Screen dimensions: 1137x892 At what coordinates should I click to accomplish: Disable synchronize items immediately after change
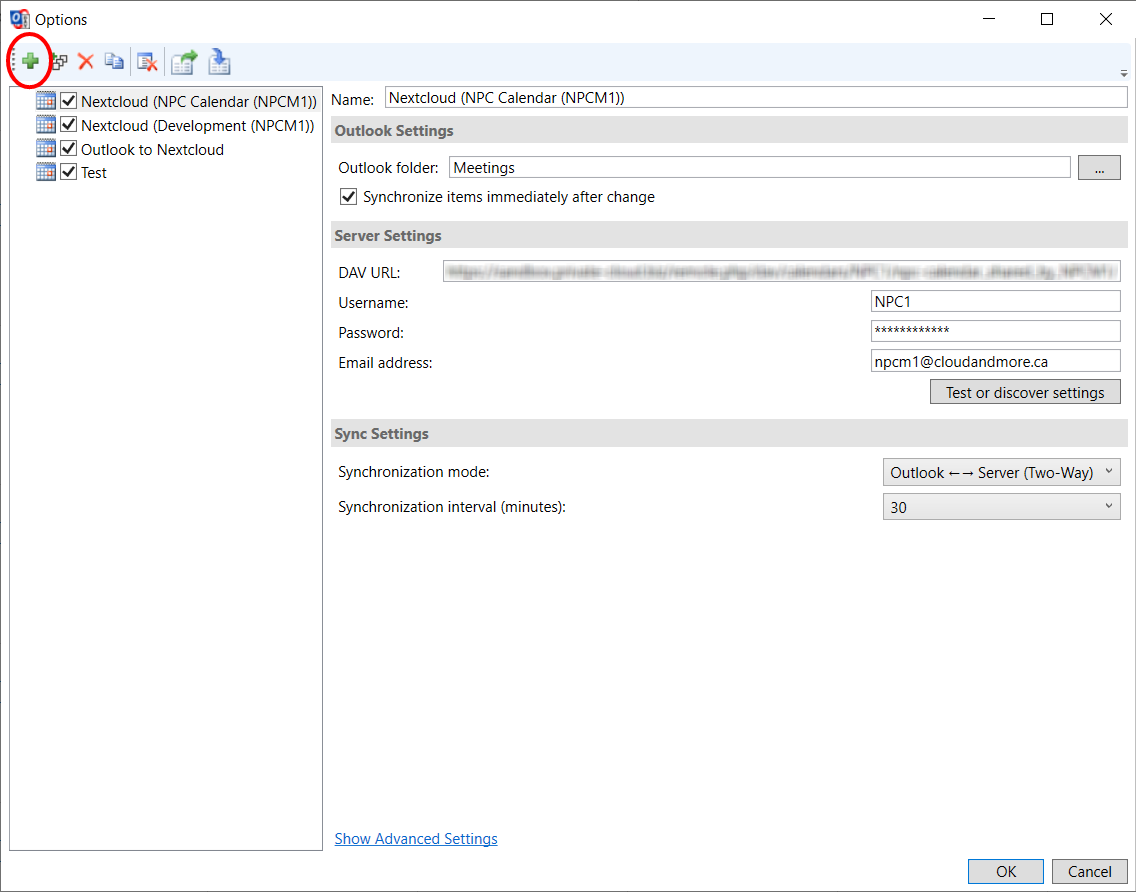coord(348,197)
